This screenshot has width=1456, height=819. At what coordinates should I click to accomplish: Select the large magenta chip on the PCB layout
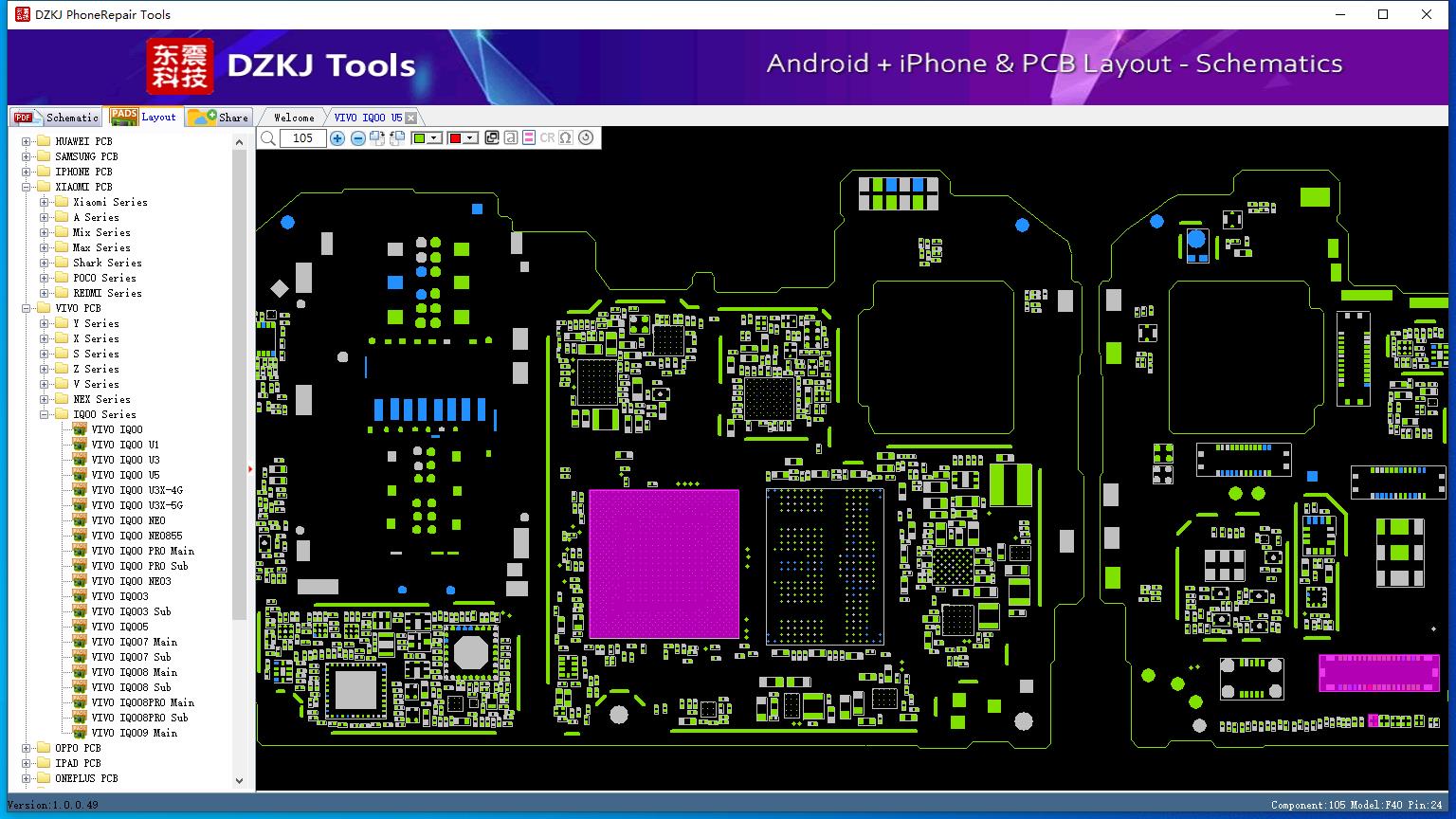coord(664,564)
